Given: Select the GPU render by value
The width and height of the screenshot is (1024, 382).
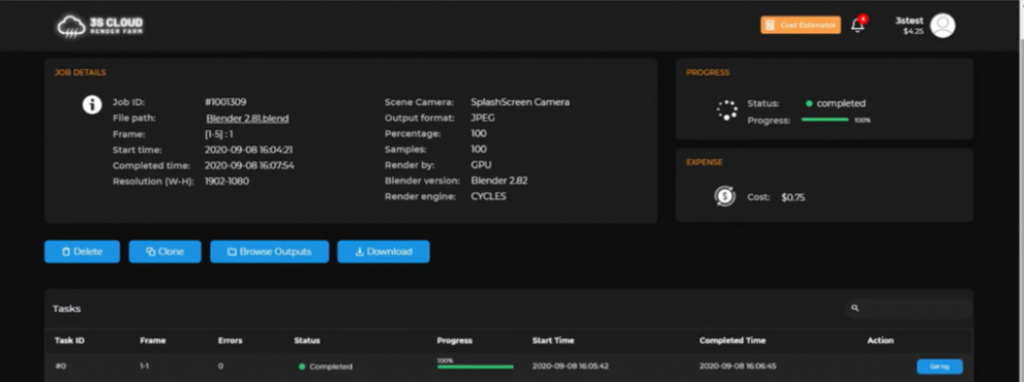Looking at the screenshot, I should click(481, 165).
